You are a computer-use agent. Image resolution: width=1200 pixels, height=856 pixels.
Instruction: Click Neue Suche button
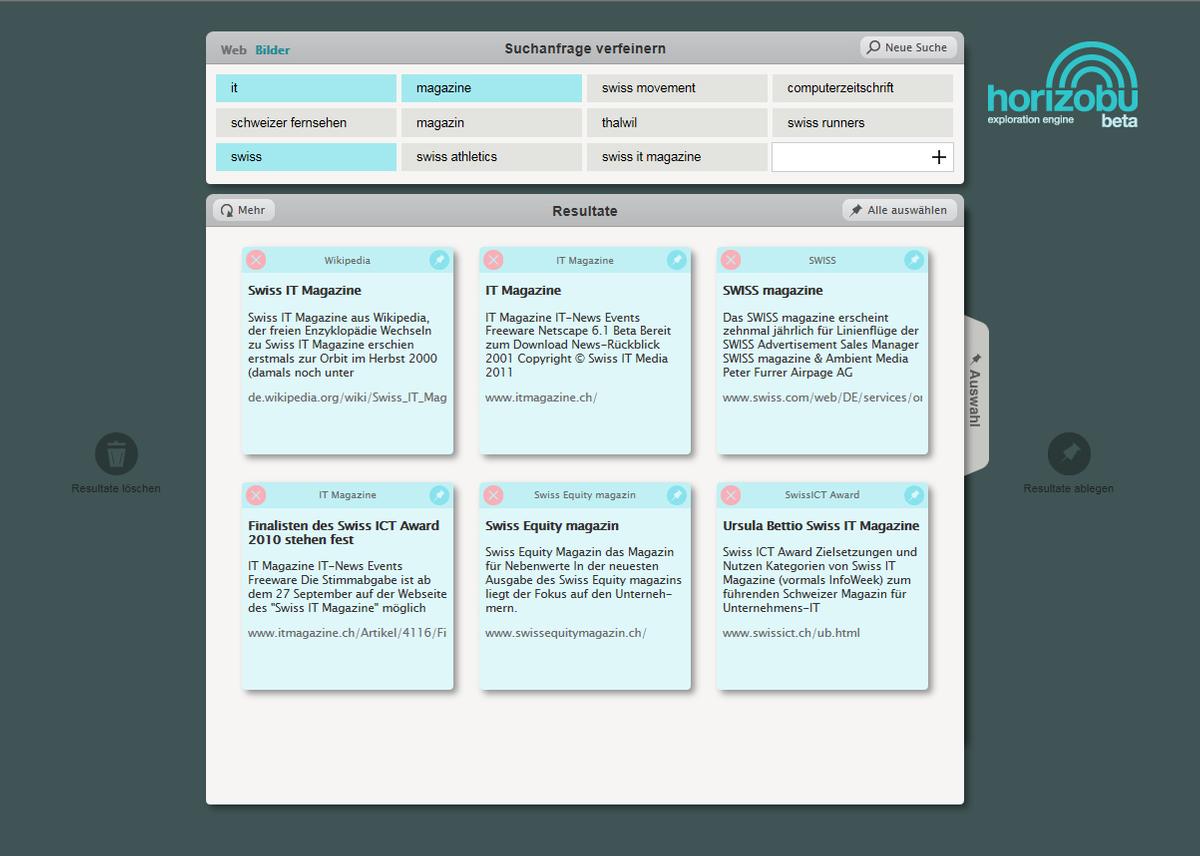(908, 47)
